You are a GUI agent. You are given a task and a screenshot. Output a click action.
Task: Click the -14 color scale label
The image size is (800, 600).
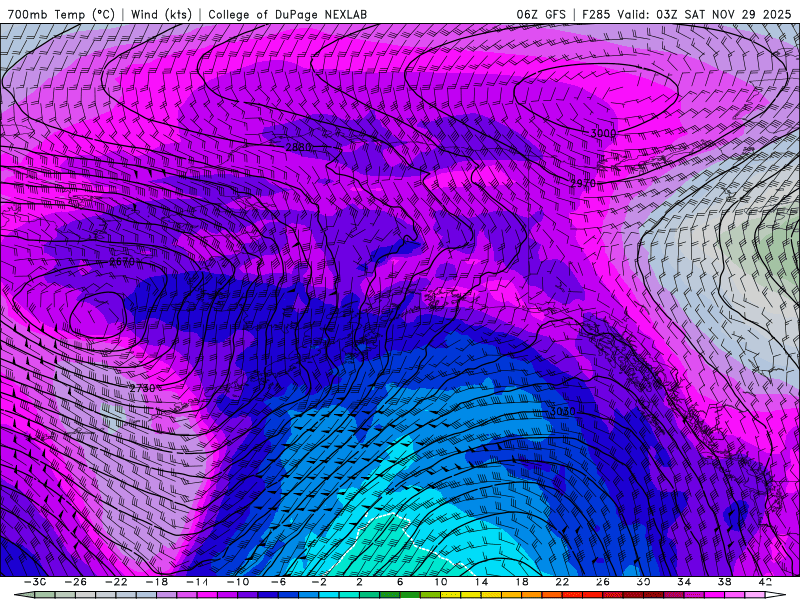point(197,582)
